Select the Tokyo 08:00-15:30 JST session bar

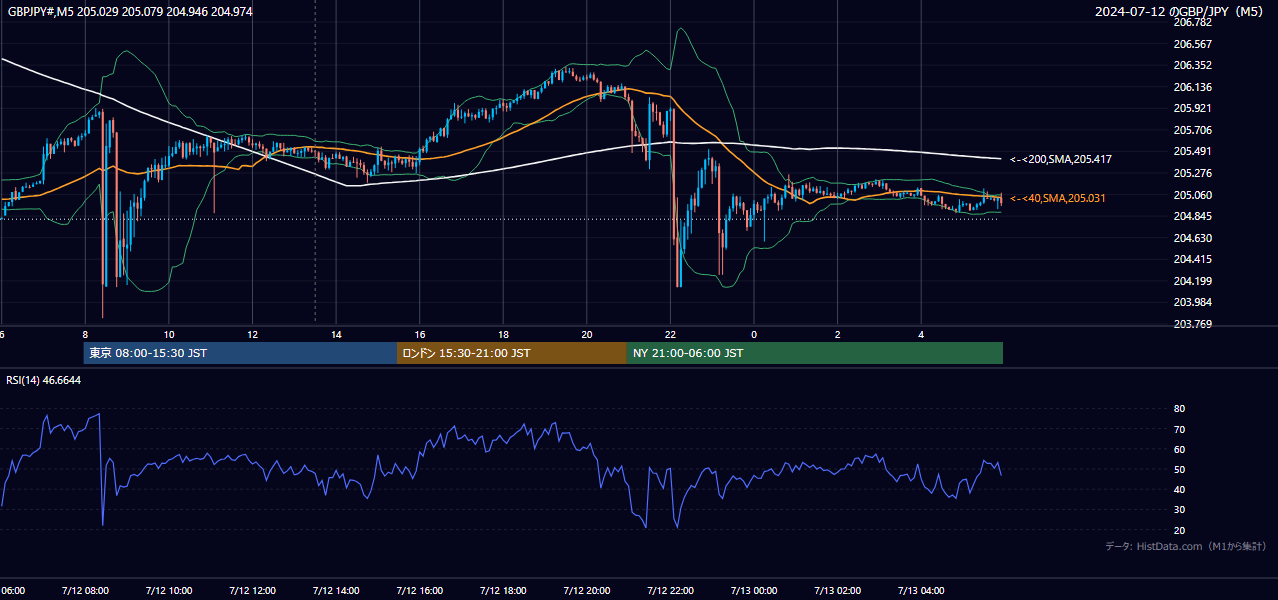[x=240, y=353]
